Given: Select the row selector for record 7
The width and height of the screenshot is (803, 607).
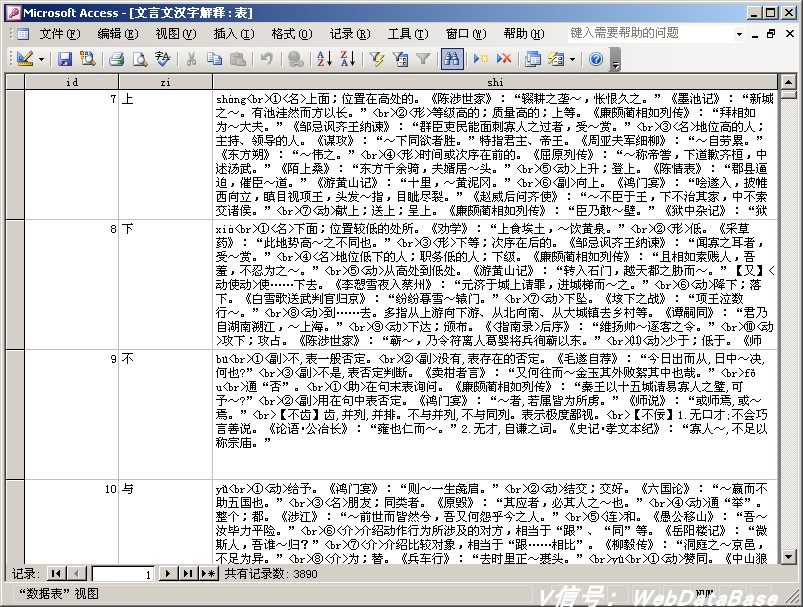Looking at the screenshot, I should pos(15,155).
